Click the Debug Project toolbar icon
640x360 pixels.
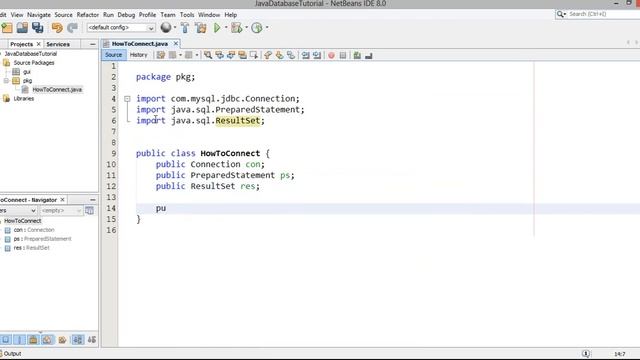pyautogui.click(x=236, y=28)
